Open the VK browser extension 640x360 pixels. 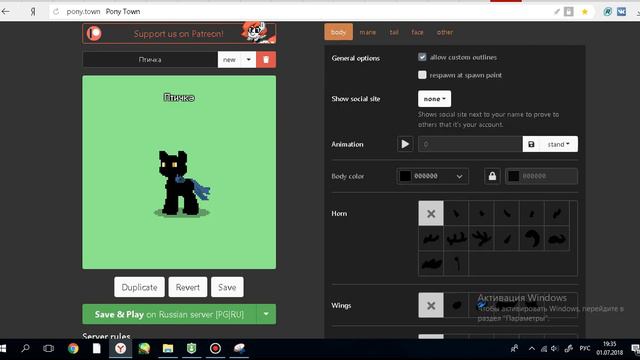(621, 12)
